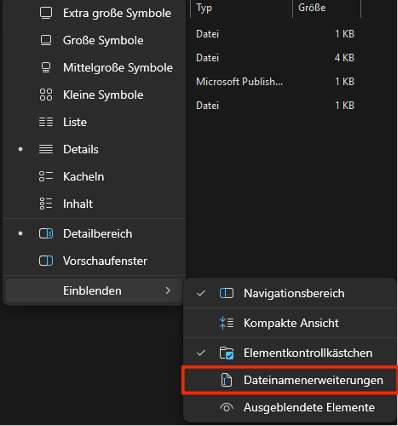
Task: Sort by the Größe column header
Action: tap(326, 8)
